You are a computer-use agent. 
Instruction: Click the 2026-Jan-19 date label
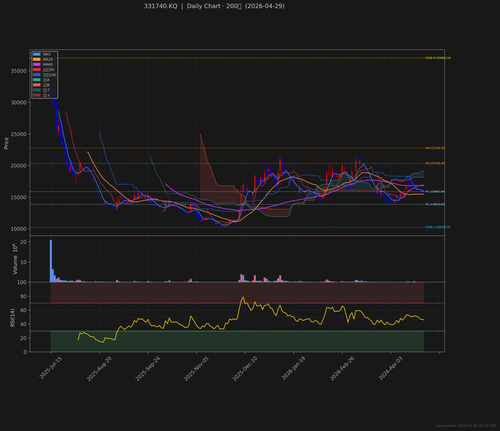tap(293, 368)
